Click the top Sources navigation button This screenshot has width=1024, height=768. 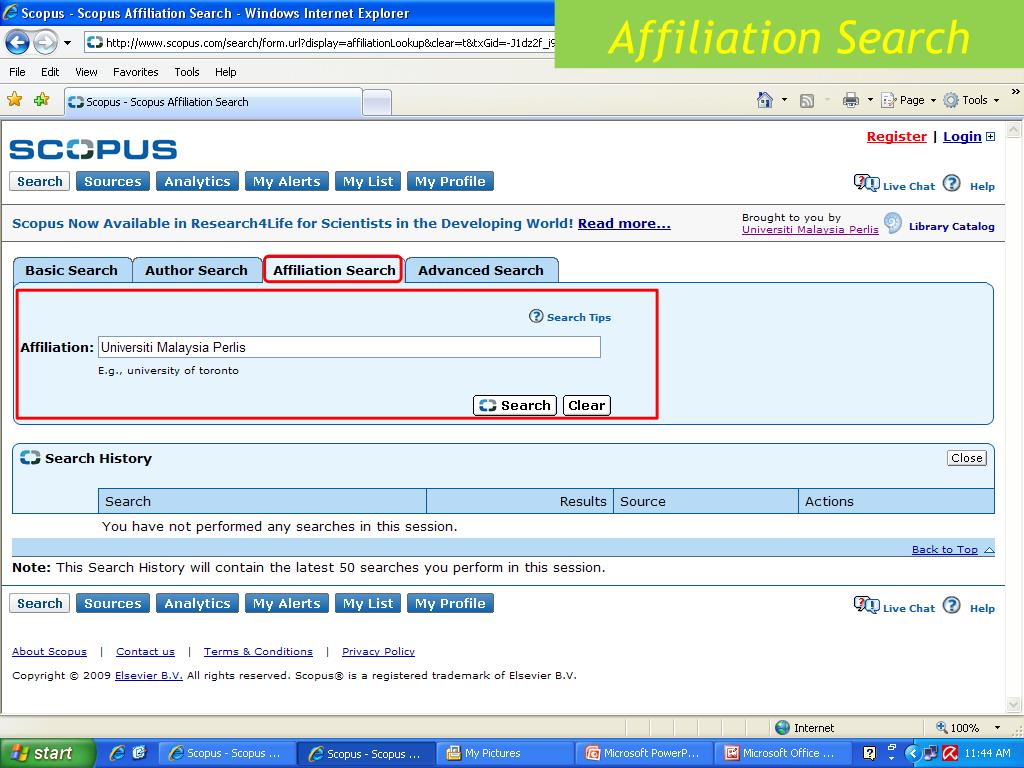(113, 182)
